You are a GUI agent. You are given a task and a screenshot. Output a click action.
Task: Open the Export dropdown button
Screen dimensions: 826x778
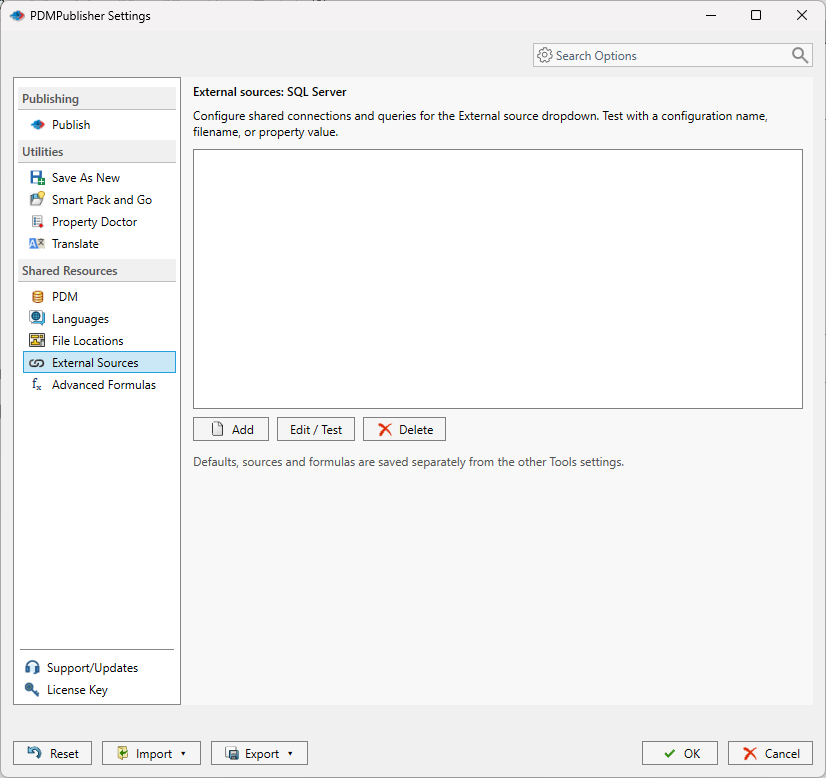(x=259, y=753)
